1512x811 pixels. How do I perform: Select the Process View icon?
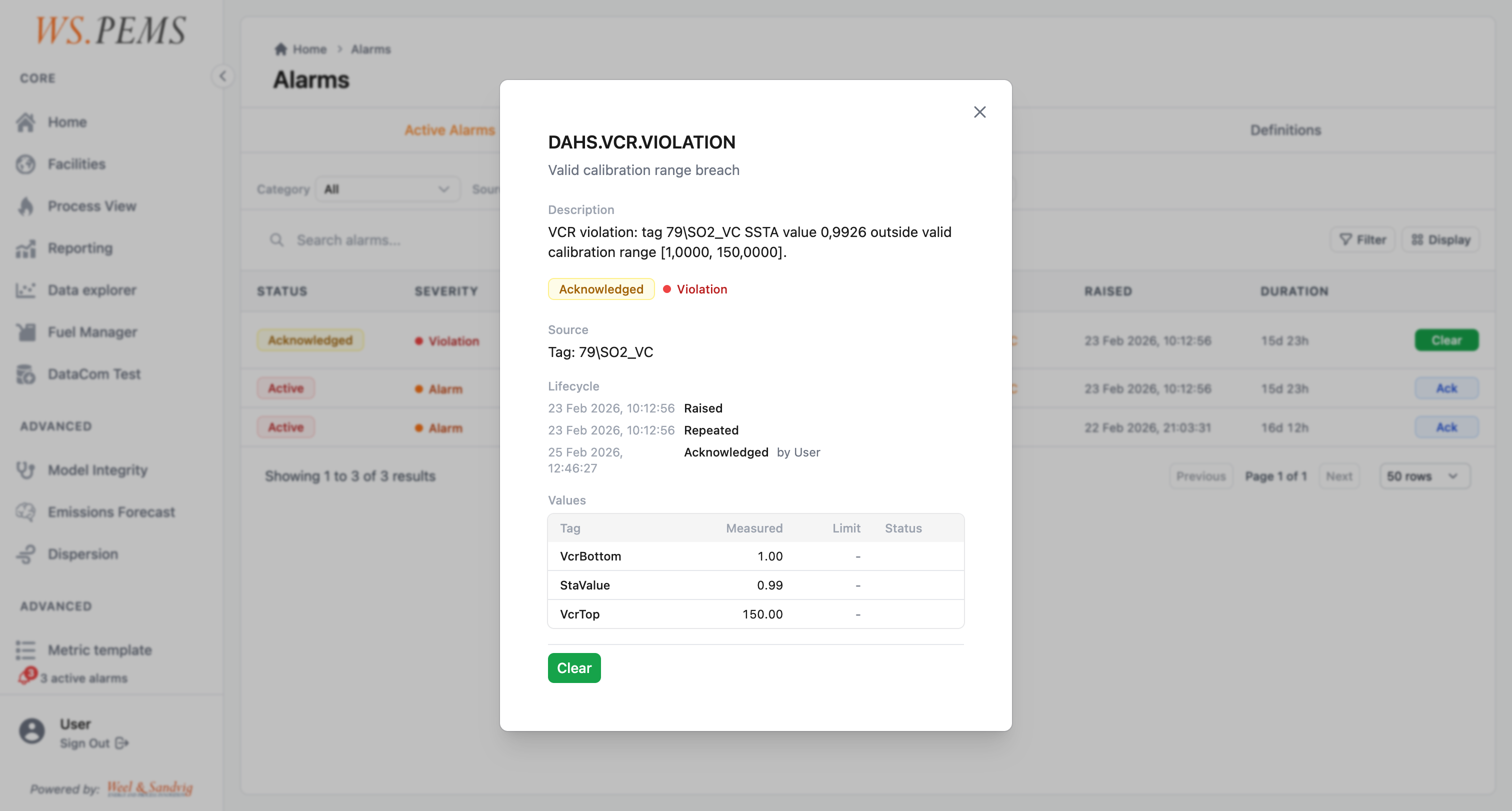coord(25,206)
